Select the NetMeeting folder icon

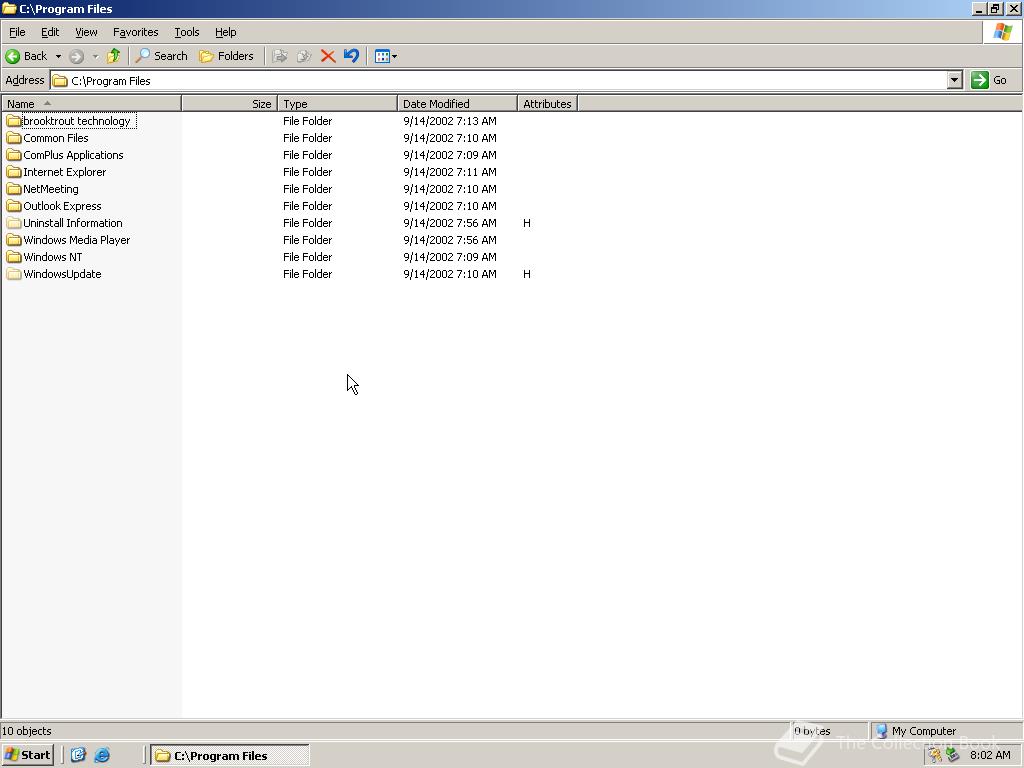[14, 189]
